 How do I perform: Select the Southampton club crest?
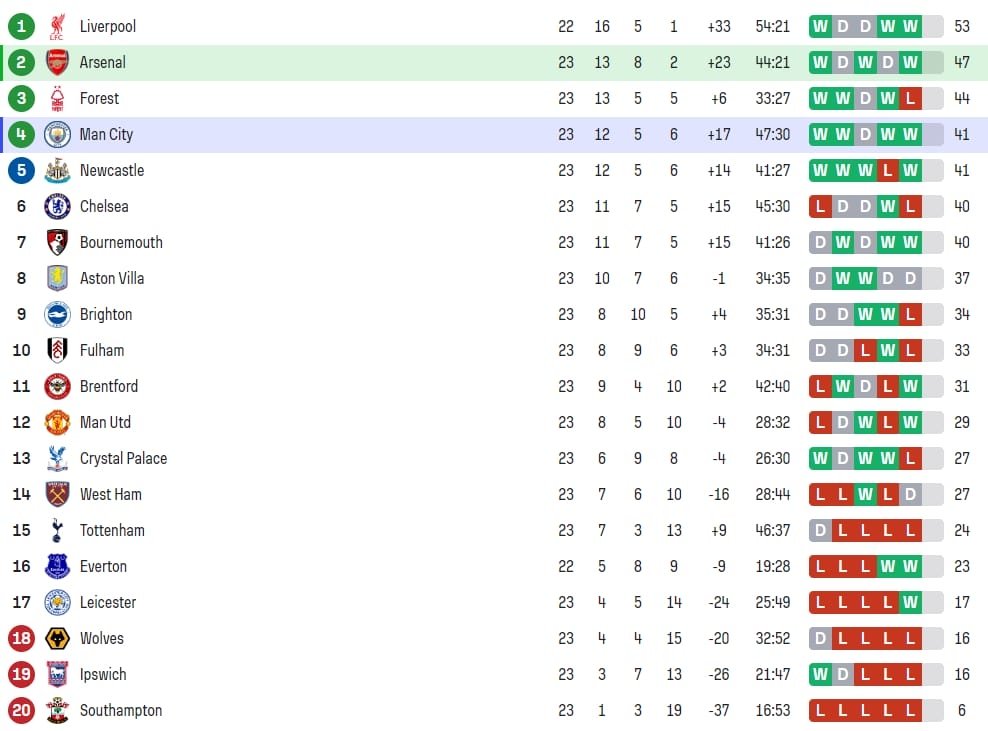point(57,710)
